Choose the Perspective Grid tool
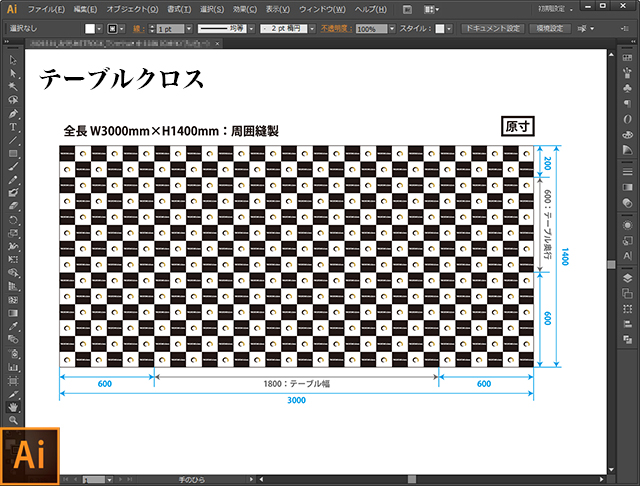The height and width of the screenshot is (486, 640). point(13,286)
